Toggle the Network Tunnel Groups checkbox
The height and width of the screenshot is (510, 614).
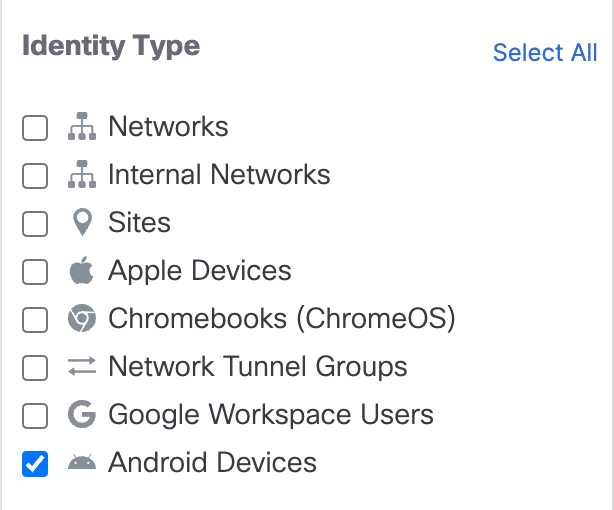click(x=35, y=368)
